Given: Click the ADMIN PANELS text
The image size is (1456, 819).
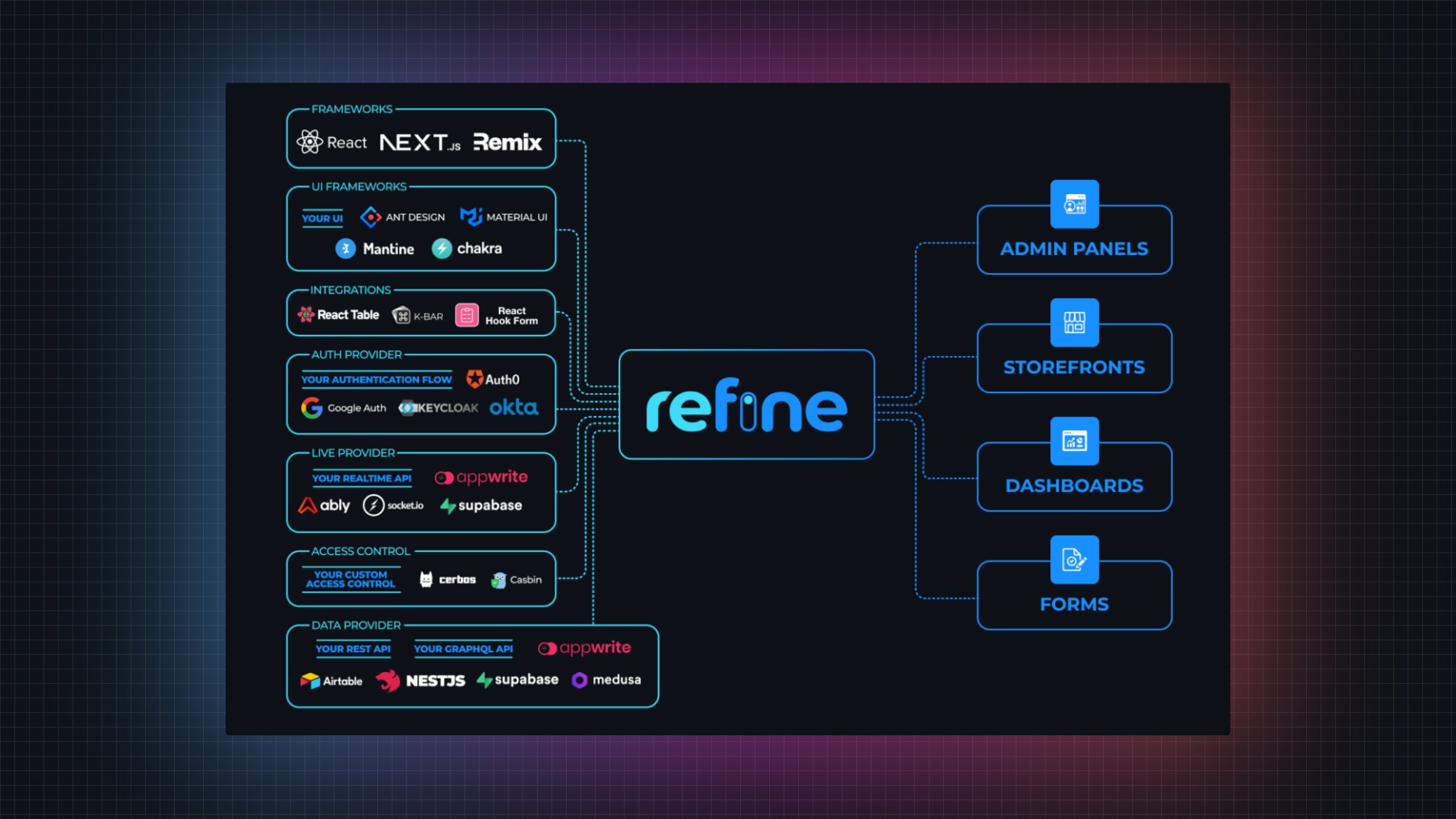Looking at the screenshot, I should click(1074, 249).
